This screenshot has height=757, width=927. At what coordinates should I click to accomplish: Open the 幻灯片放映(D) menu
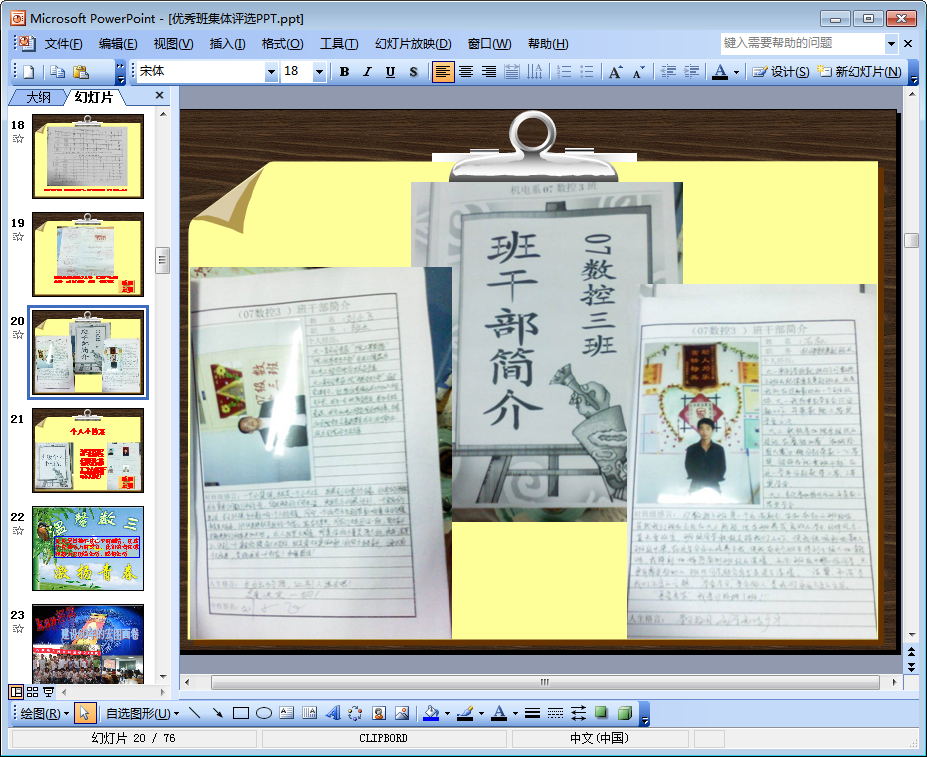click(413, 44)
